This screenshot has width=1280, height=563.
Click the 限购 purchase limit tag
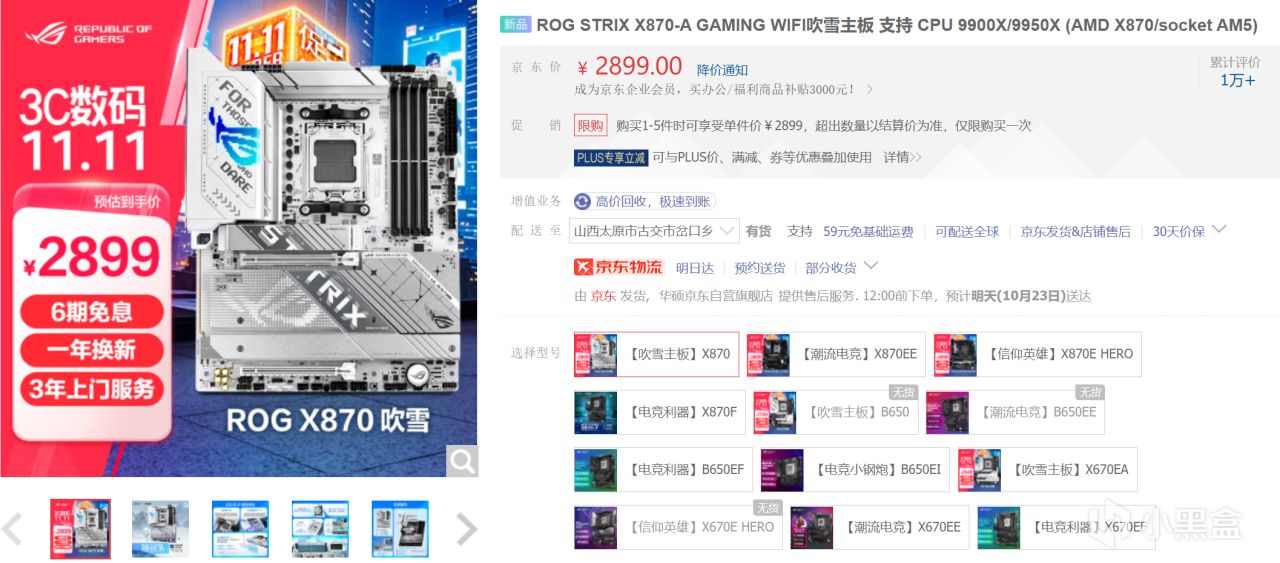tap(590, 126)
